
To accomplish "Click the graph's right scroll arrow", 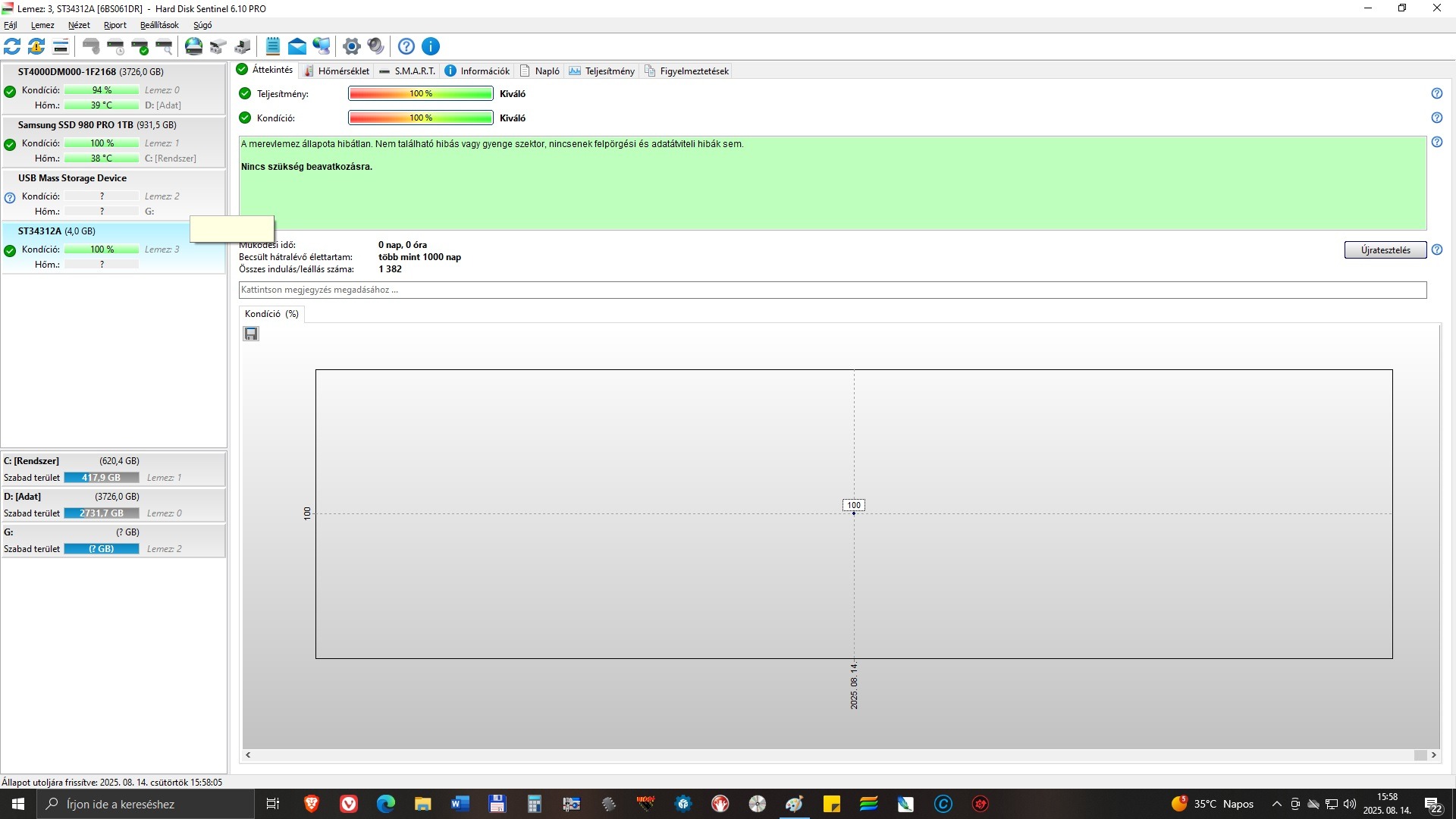I will click(x=1433, y=755).
